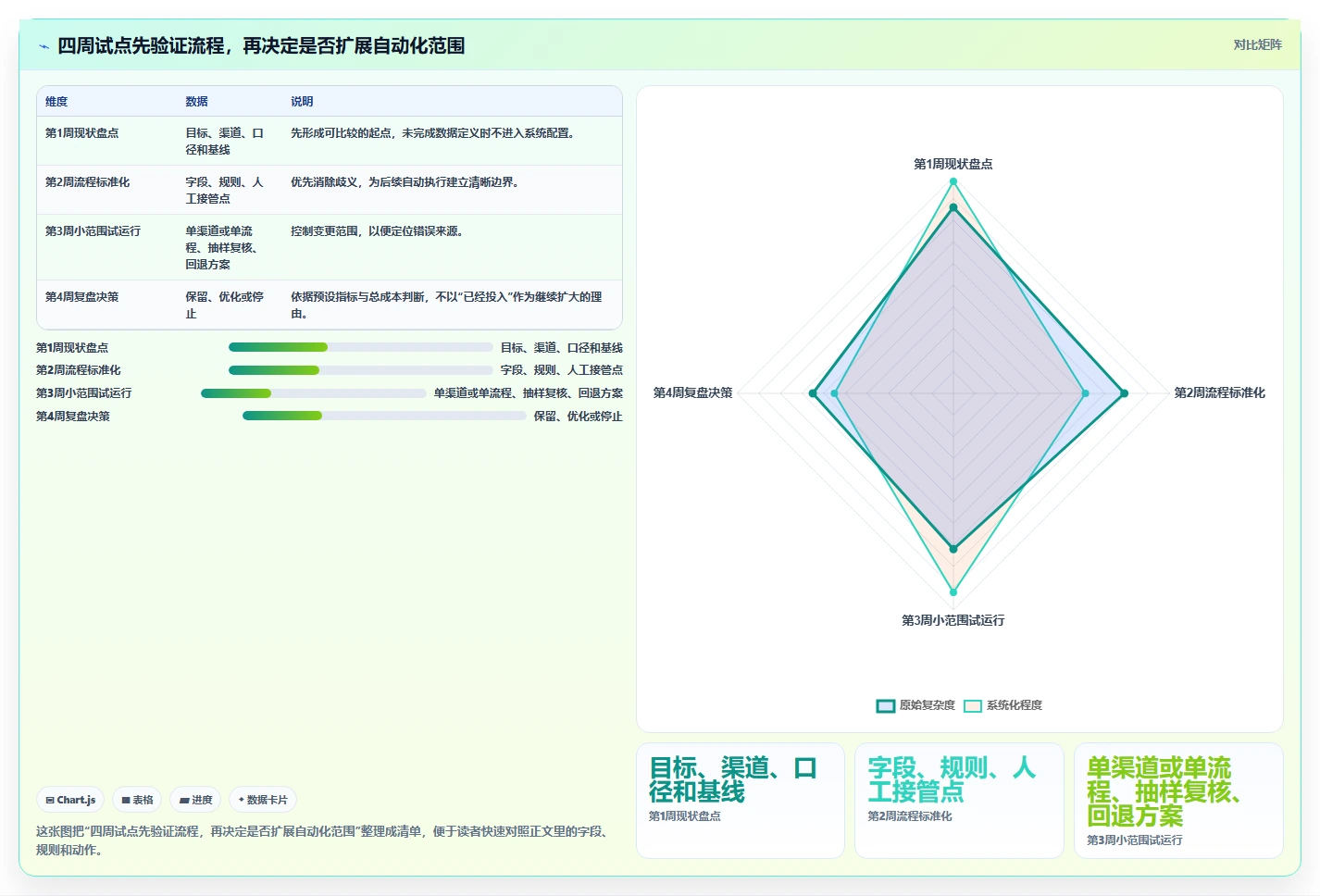Toggle the 系统化程度 legend swatch
This screenshot has width=1320, height=896.
[x=972, y=705]
